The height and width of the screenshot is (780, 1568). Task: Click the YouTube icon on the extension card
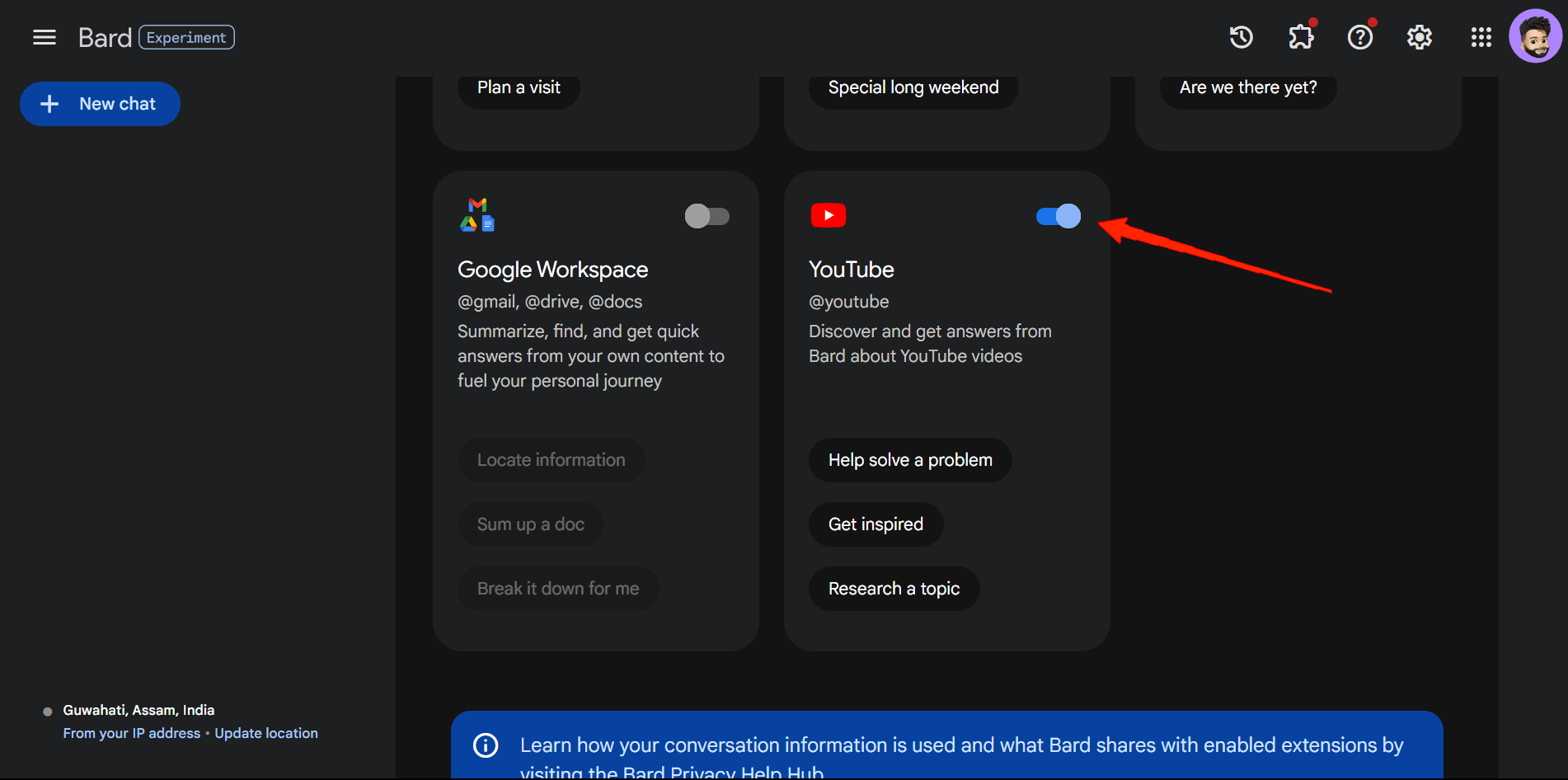828,214
